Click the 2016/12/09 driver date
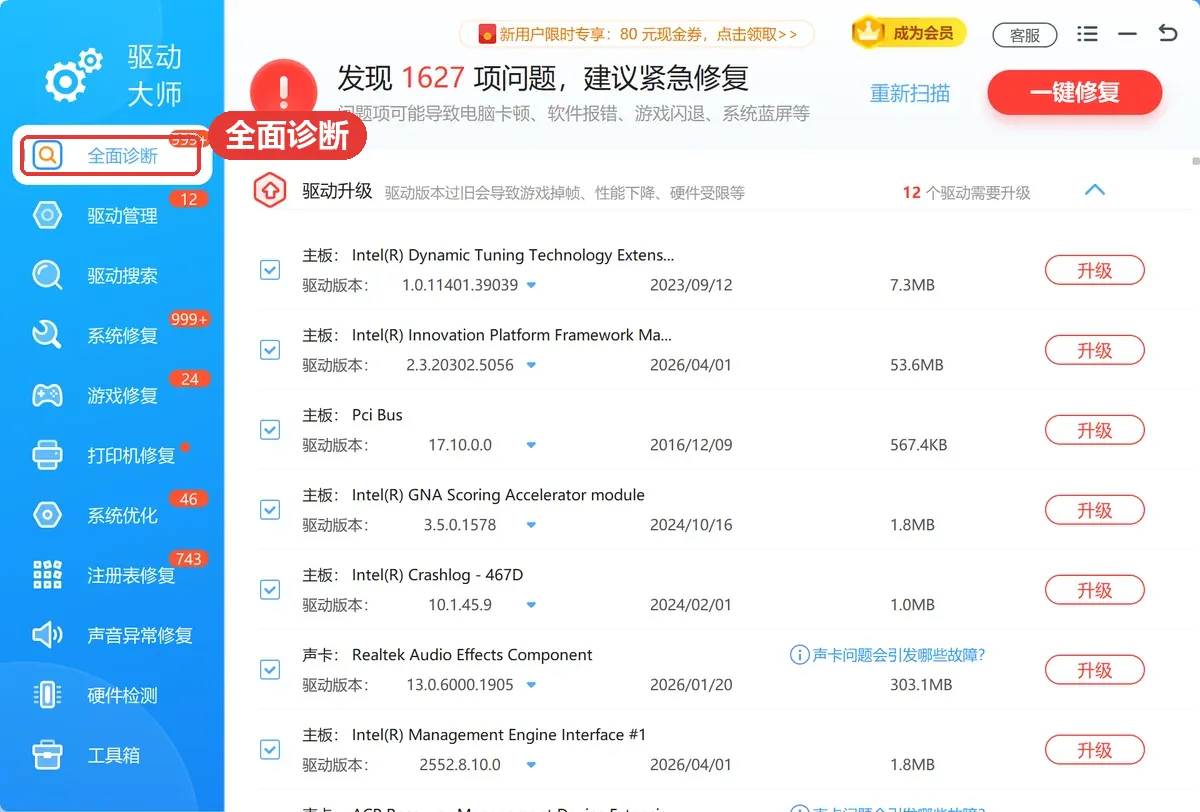This screenshot has height=812, width=1200. 691,445
